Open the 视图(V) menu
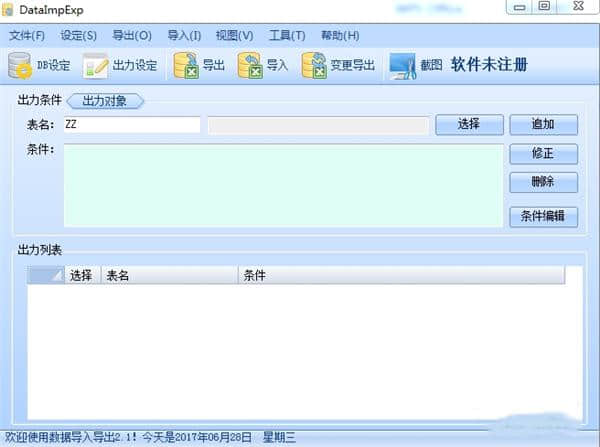The image size is (600, 447). coord(234,36)
